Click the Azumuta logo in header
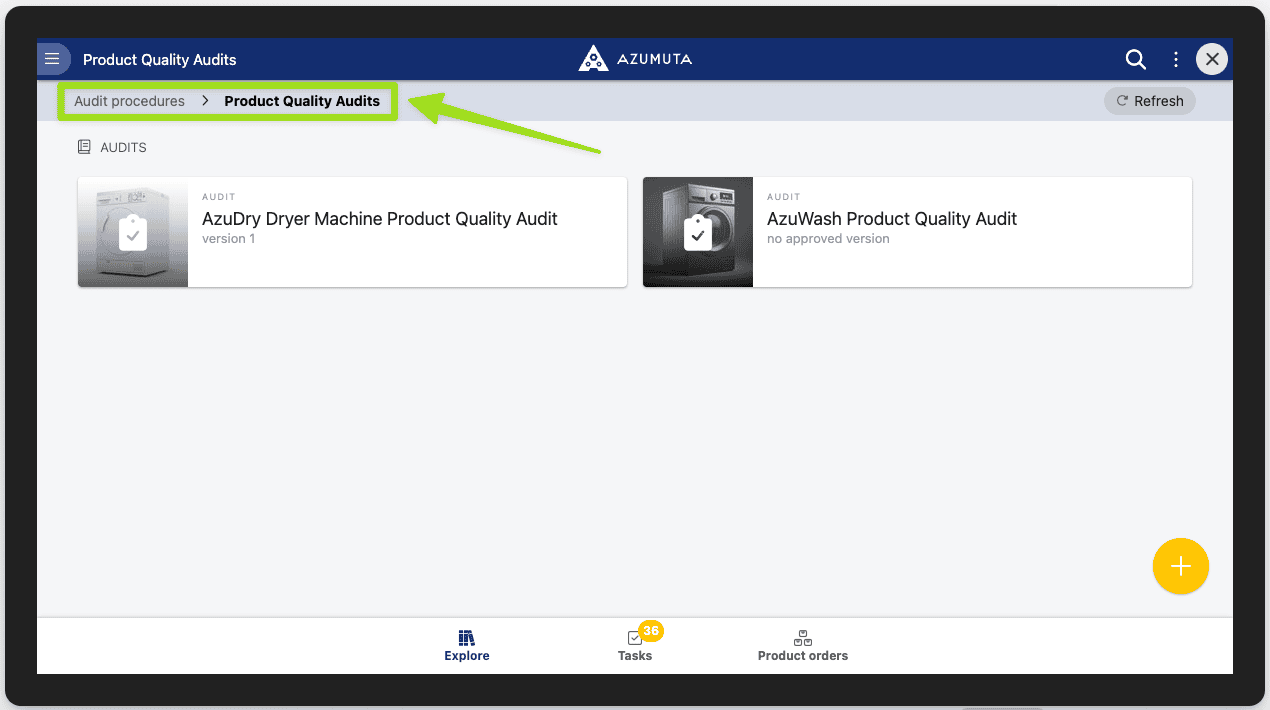Screen dimensions: 1270x710 click(x=634, y=59)
